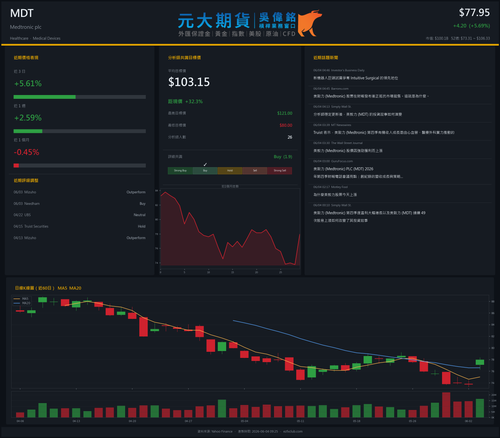Viewport: 500px width, 438px height.
Task: Click the 04/13 Mizuho rating row
Action: [79, 238]
